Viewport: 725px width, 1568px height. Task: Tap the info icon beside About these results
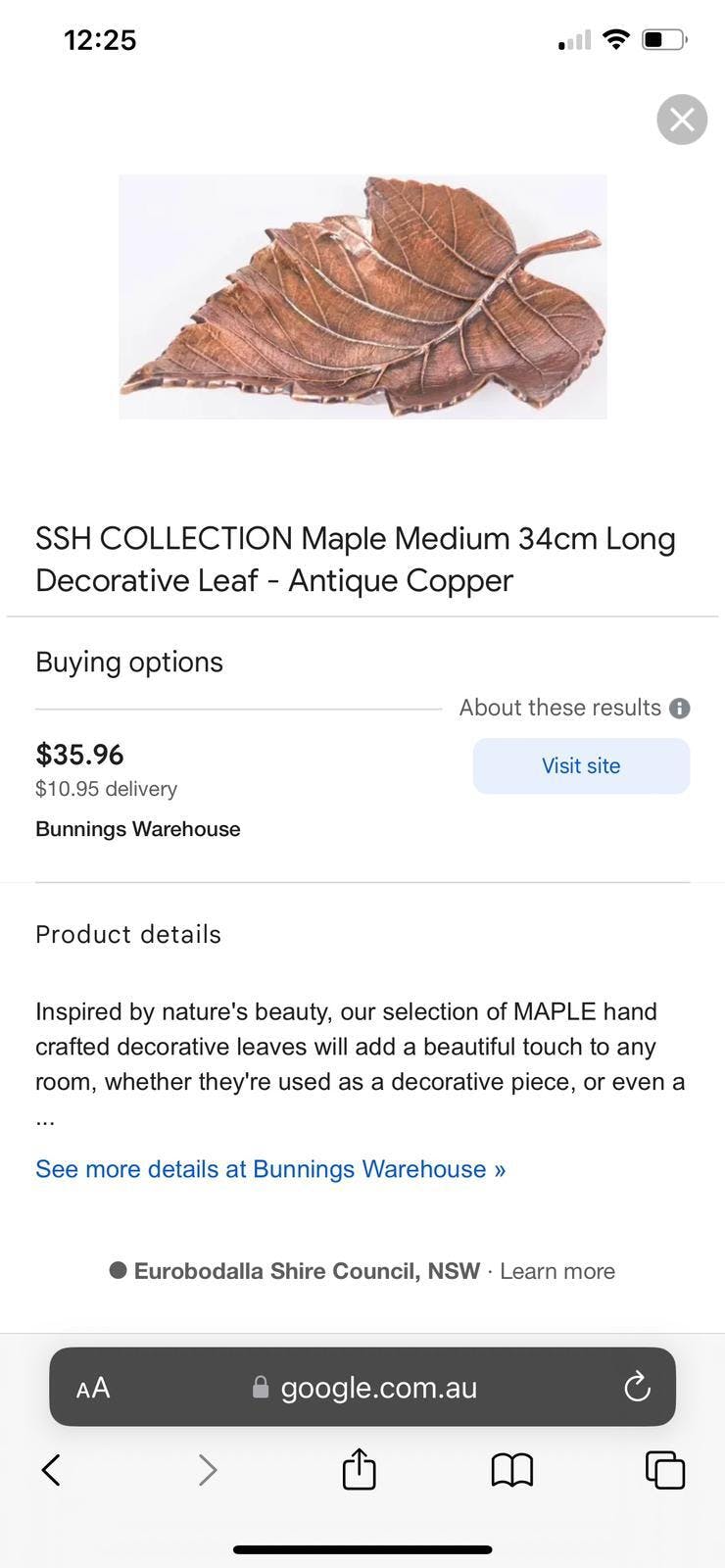[680, 708]
